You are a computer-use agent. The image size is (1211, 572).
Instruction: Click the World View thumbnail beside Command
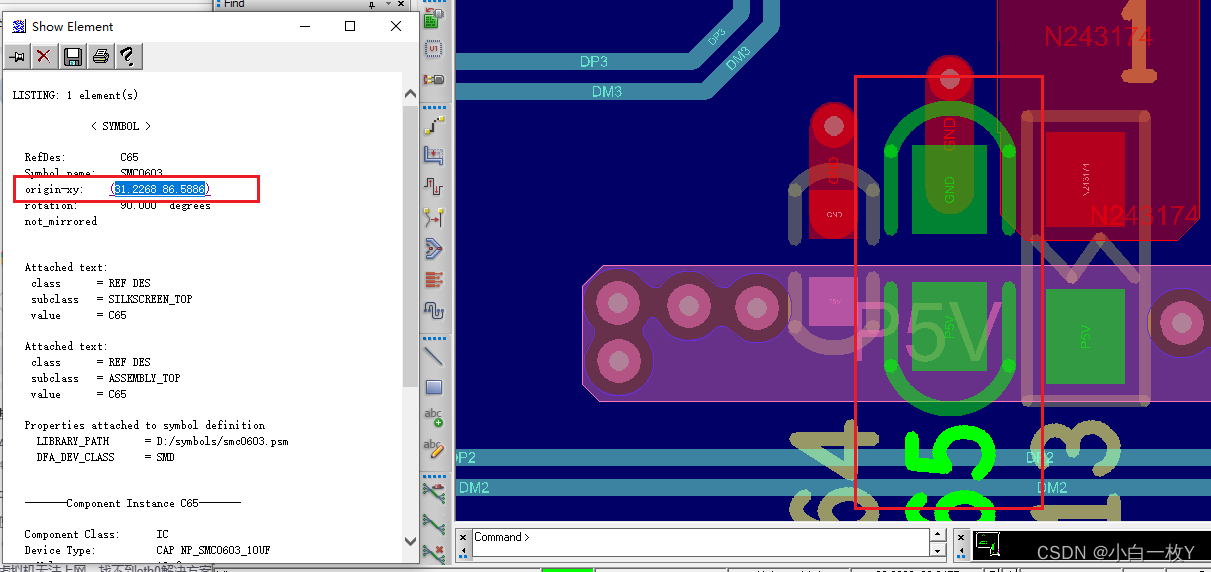click(988, 544)
